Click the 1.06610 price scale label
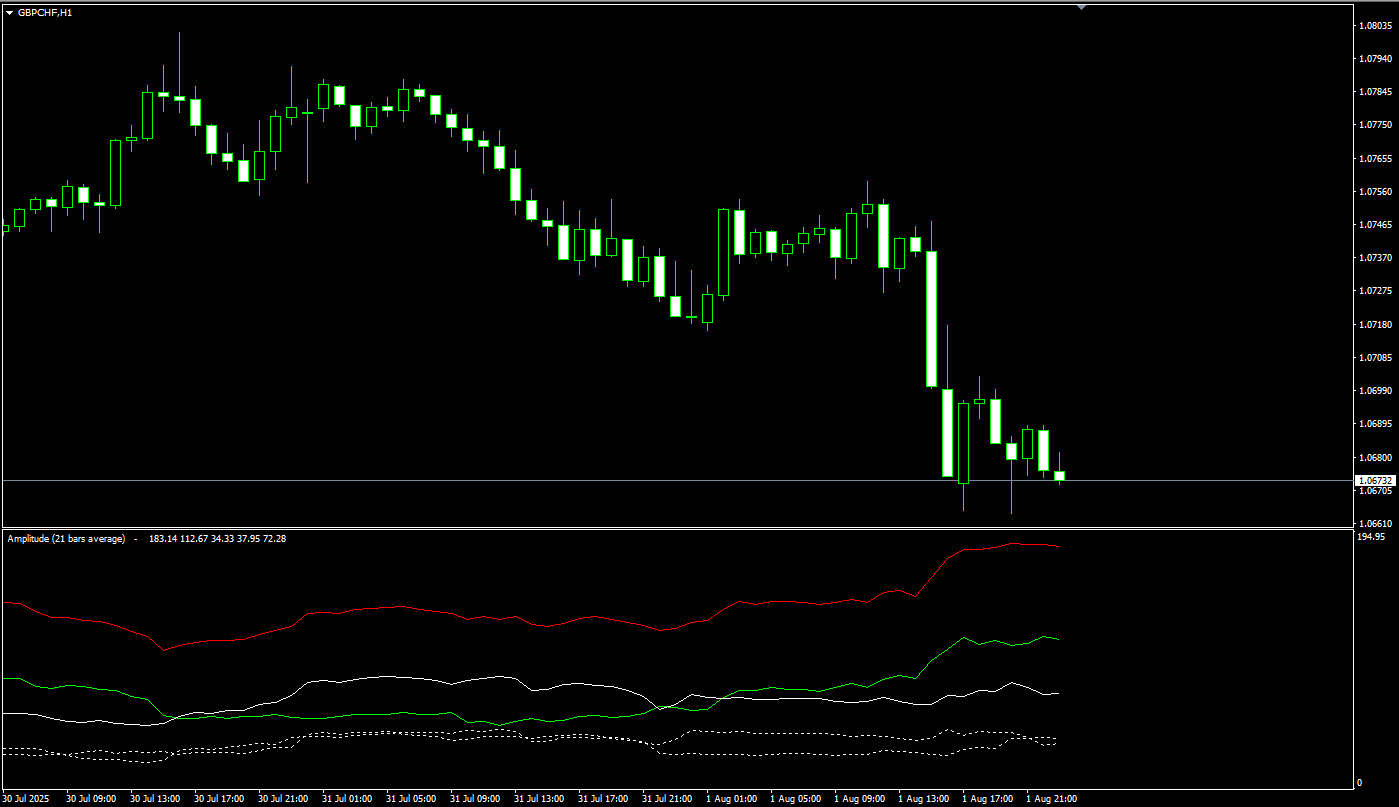This screenshot has height=807, width=1399. coord(1376,524)
